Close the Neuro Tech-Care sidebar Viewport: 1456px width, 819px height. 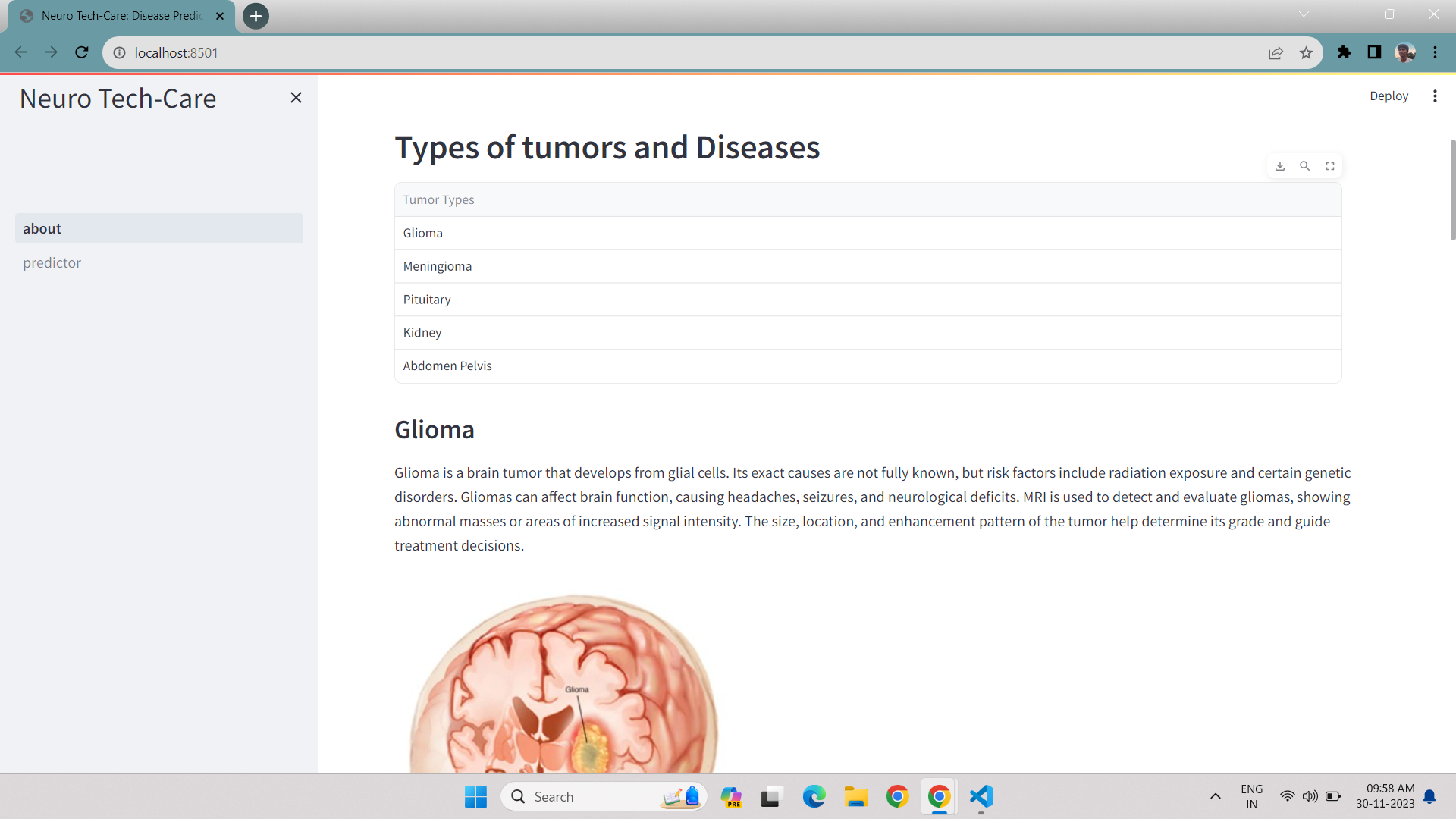click(296, 98)
